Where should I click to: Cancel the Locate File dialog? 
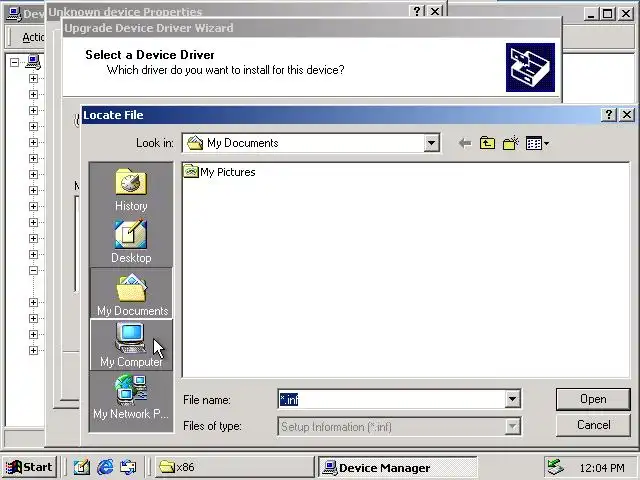point(593,425)
